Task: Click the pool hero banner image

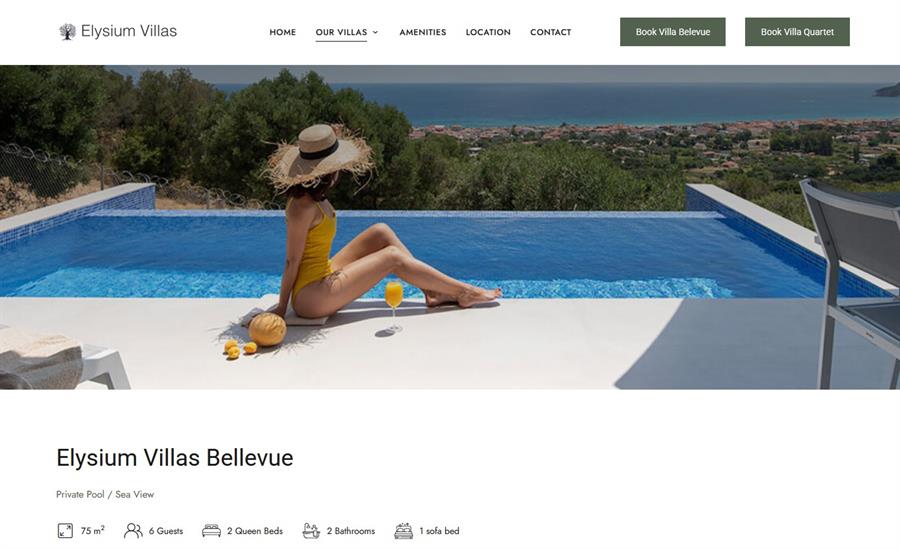Action: pyautogui.click(x=450, y=227)
